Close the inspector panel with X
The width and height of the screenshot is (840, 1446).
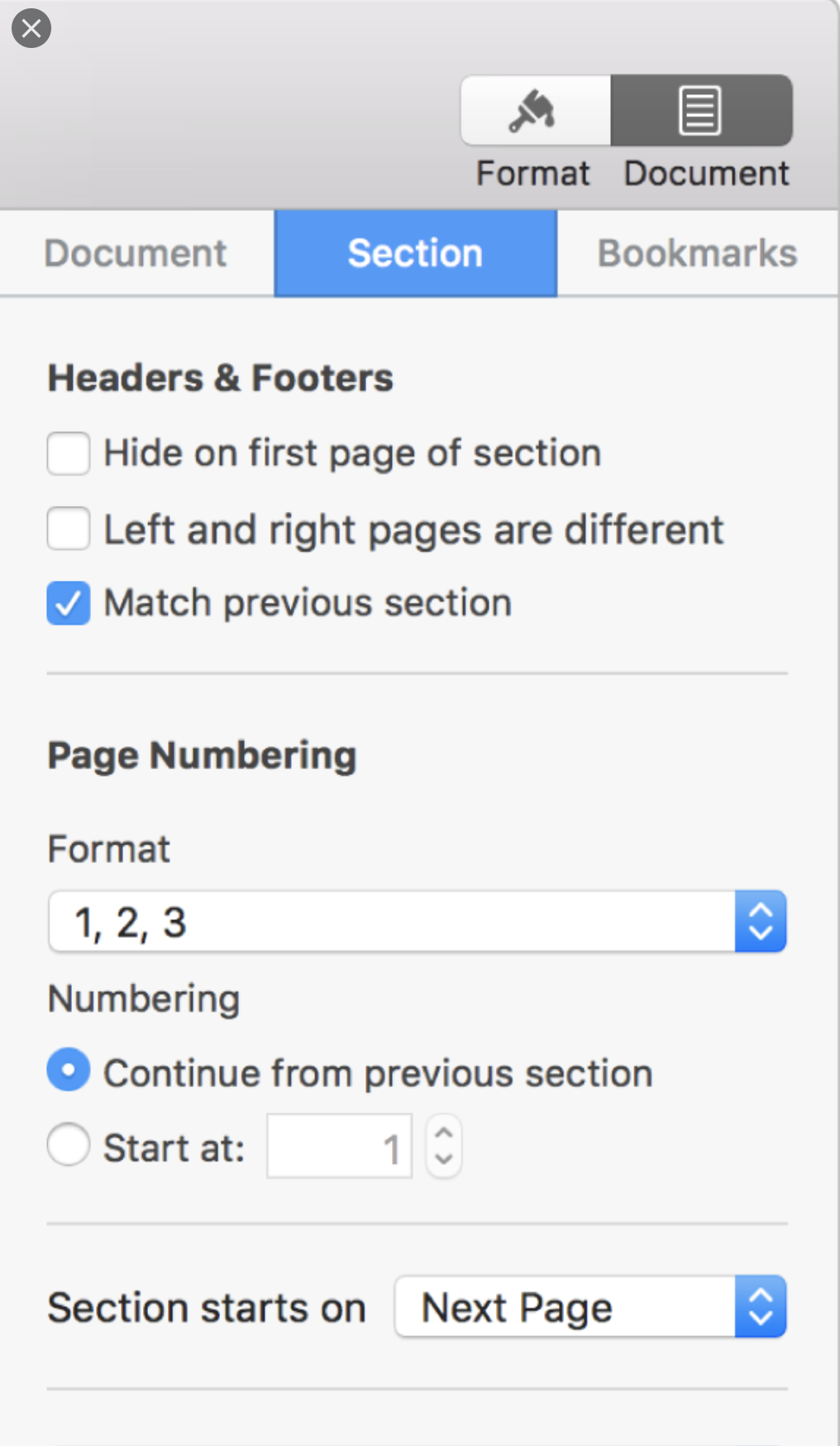pyautogui.click(x=31, y=28)
